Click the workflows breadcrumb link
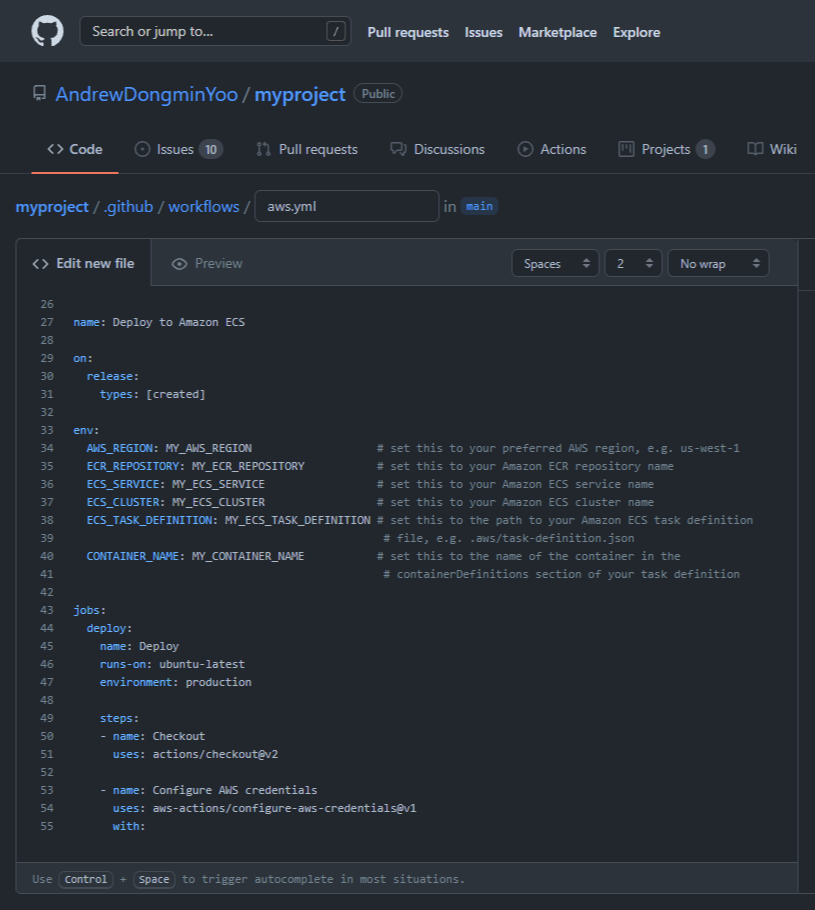 [204, 207]
